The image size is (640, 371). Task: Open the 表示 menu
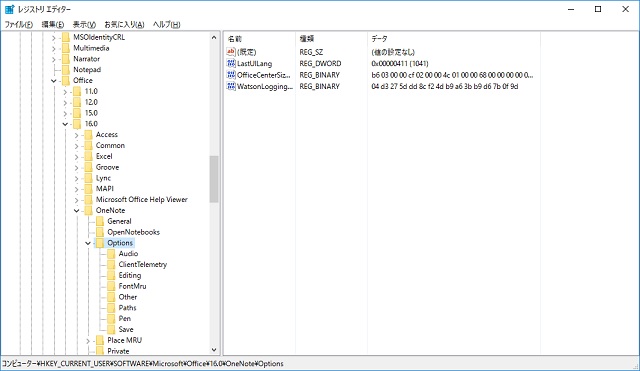click(x=84, y=24)
